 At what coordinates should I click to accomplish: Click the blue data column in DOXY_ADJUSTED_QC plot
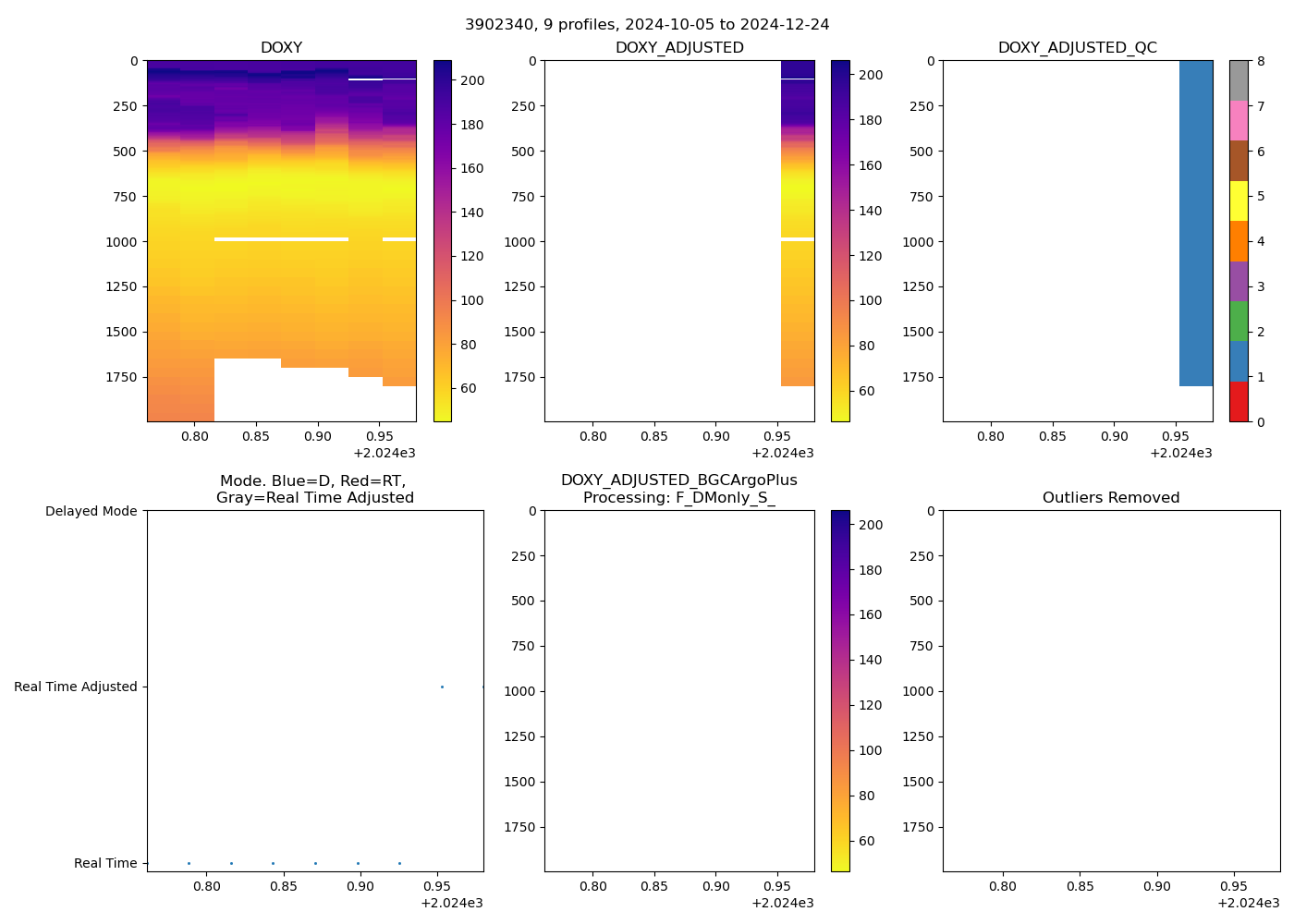[x=1195, y=222]
